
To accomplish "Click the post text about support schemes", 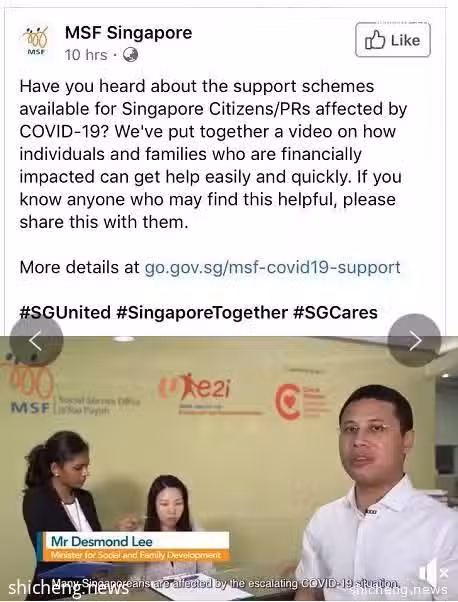I will point(213,154).
